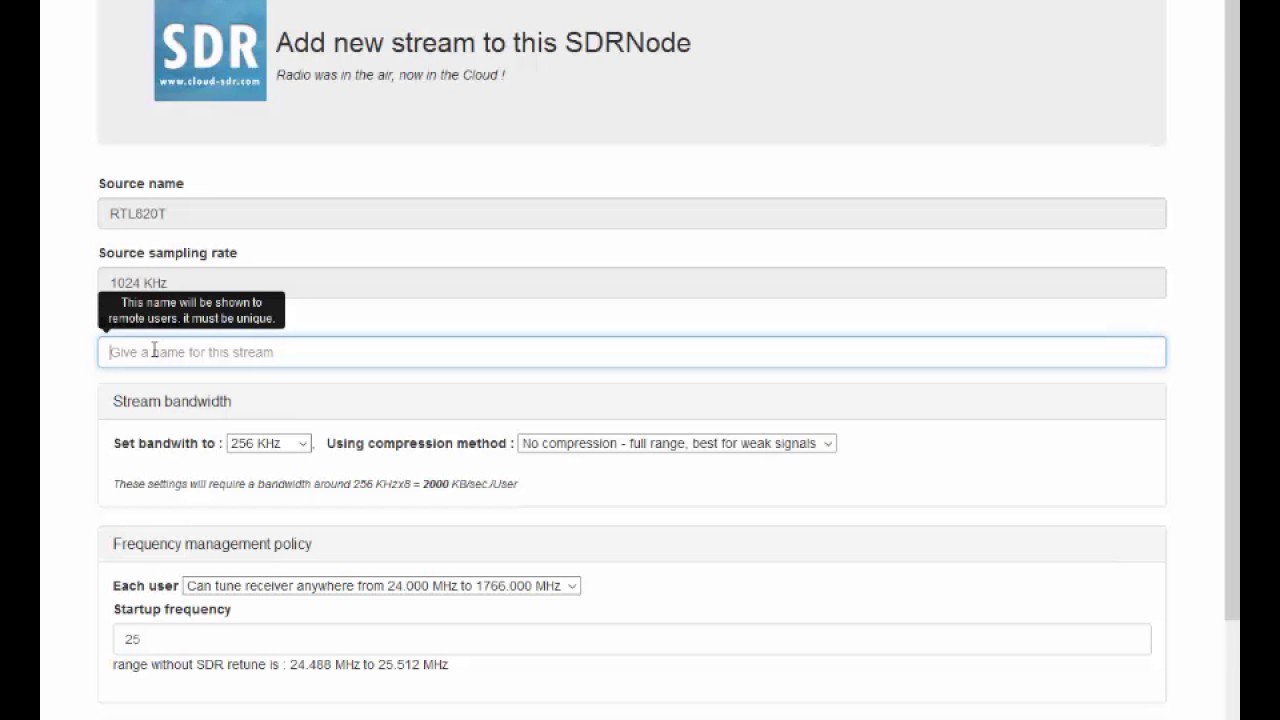Screen dimensions: 1280x720
Task: Click the Startup frequency field showing 25
Action: point(630,639)
